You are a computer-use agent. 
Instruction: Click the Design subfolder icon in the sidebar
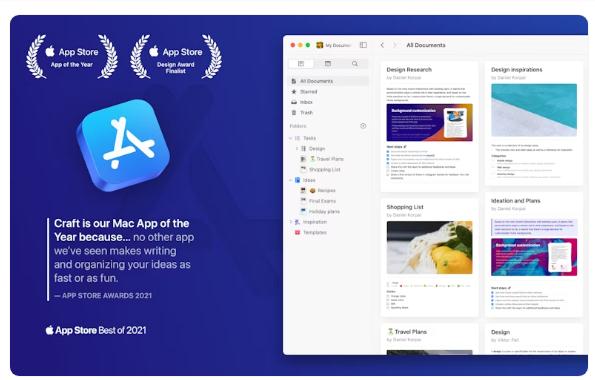click(303, 149)
